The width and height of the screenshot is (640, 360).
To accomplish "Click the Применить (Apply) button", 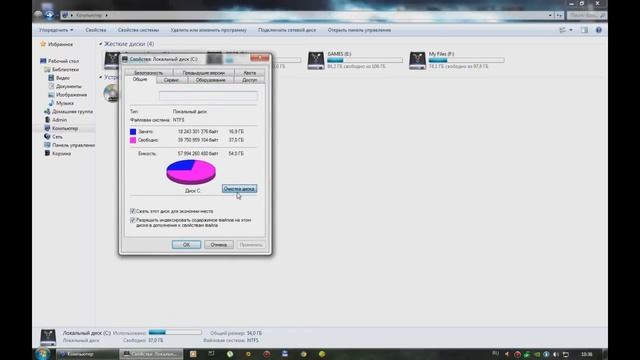I will point(251,244).
